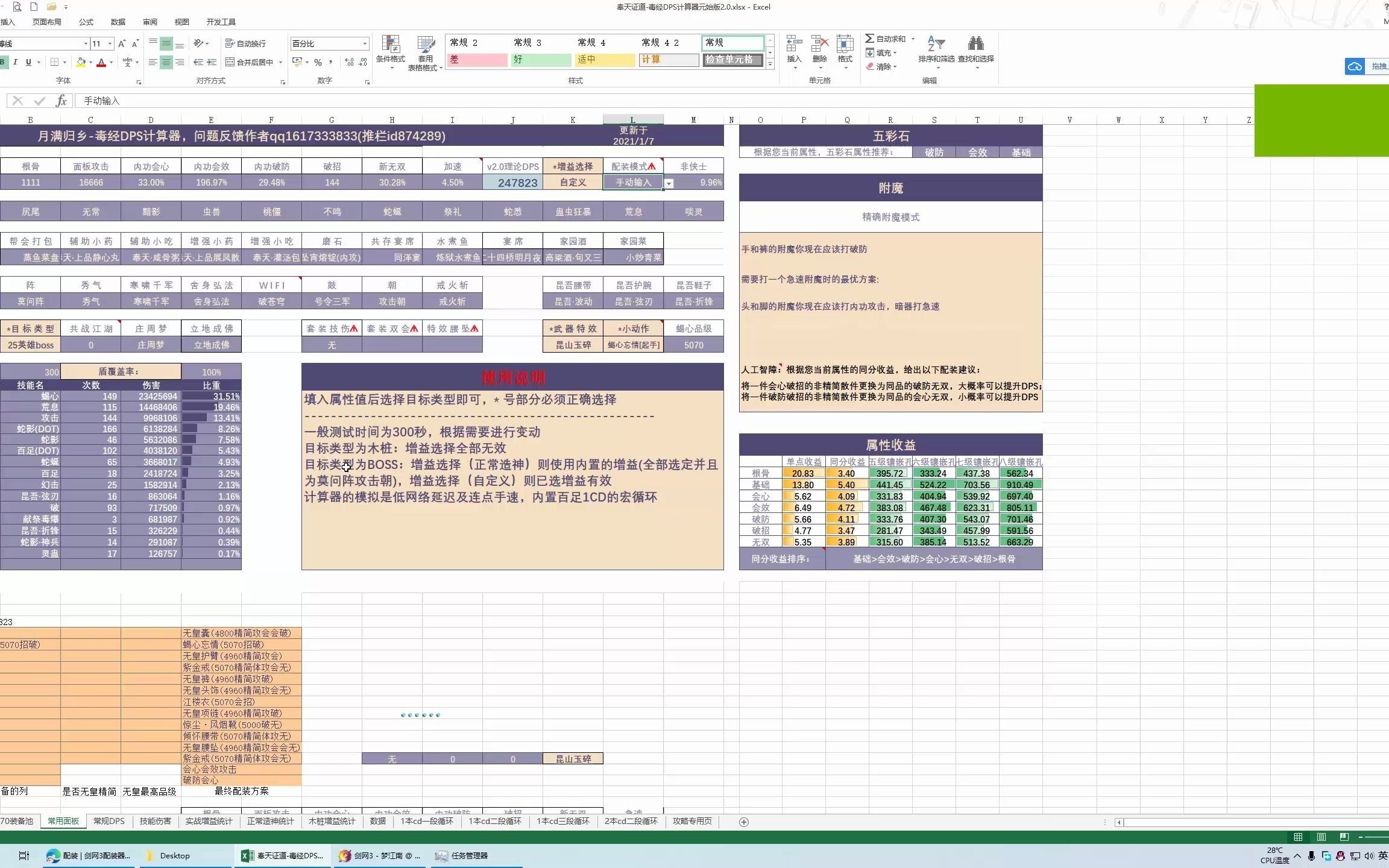This screenshot has height=868, width=1389.
Task: Apply the 检查单元格 cell style
Action: (732, 60)
